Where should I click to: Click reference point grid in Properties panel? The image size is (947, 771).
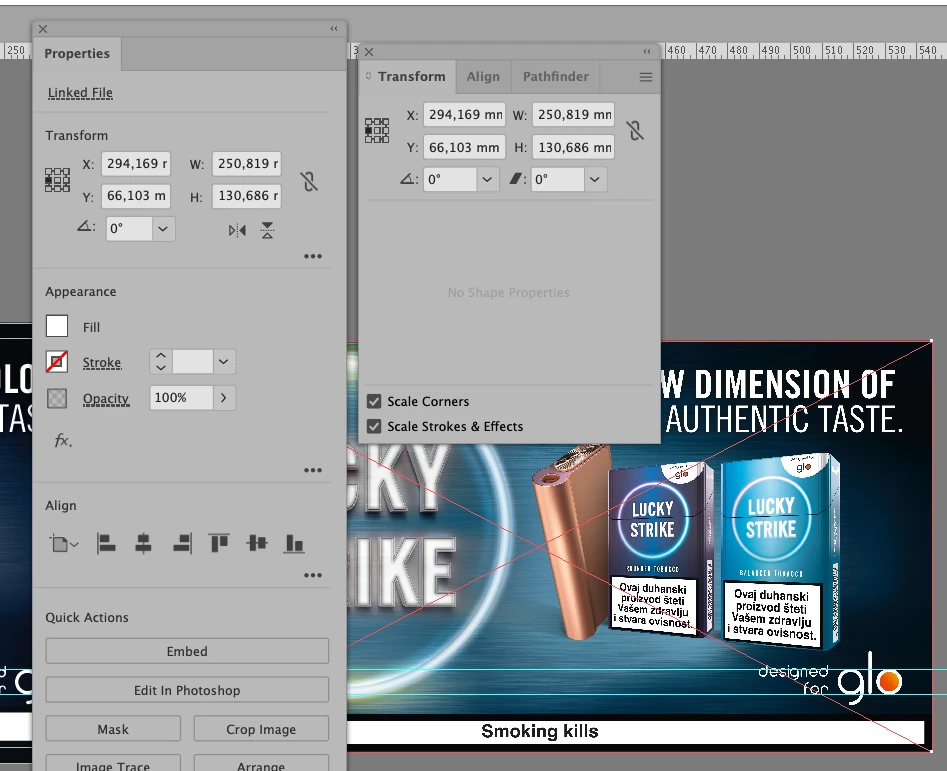pyautogui.click(x=57, y=180)
